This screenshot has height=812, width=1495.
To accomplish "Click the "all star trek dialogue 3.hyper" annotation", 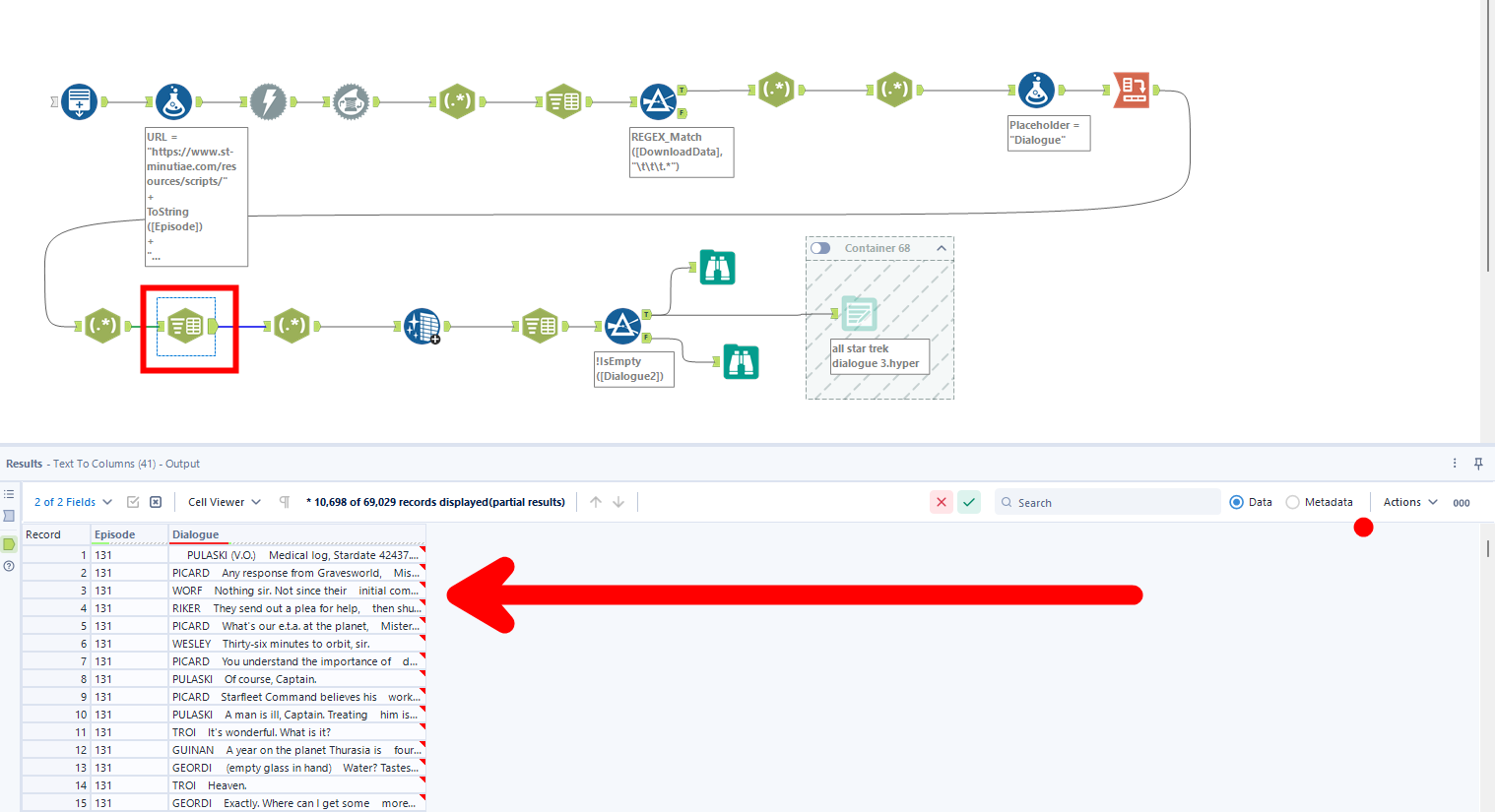I will point(880,356).
